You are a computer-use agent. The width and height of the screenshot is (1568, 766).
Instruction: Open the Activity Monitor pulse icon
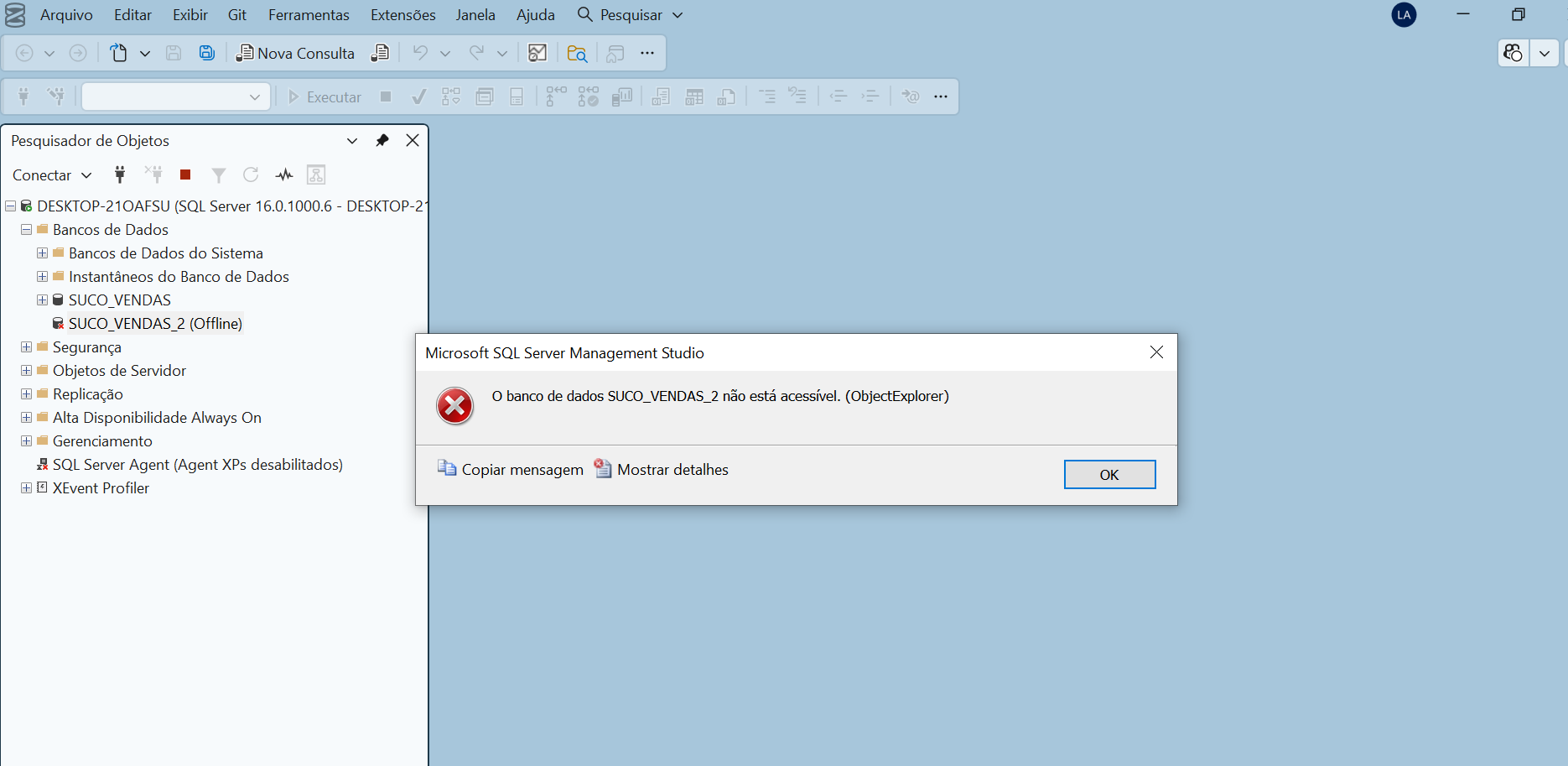click(x=284, y=175)
